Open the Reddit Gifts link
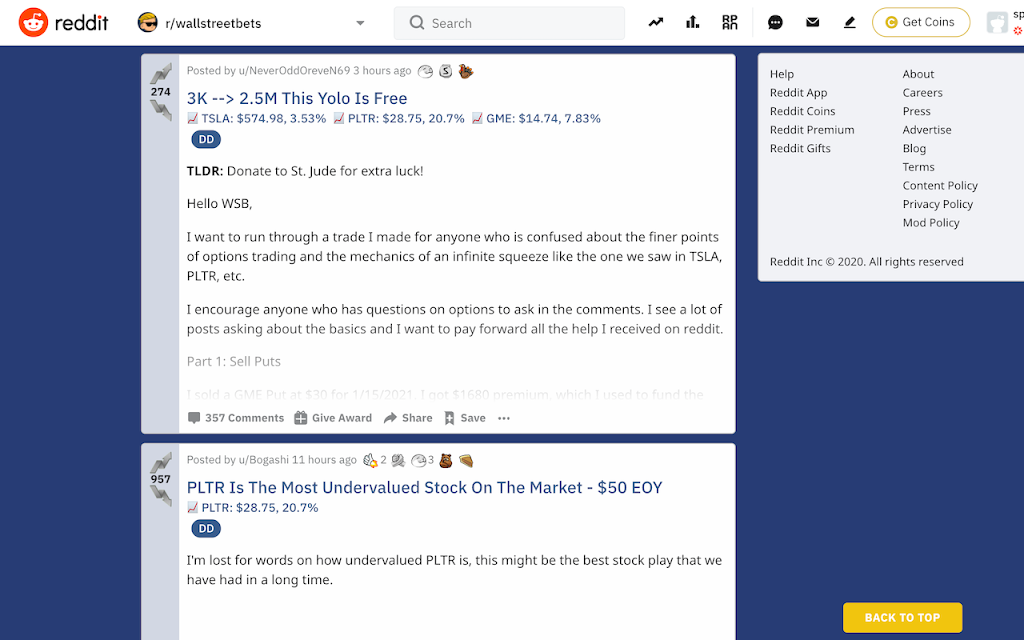1024x640 pixels. 800,148
